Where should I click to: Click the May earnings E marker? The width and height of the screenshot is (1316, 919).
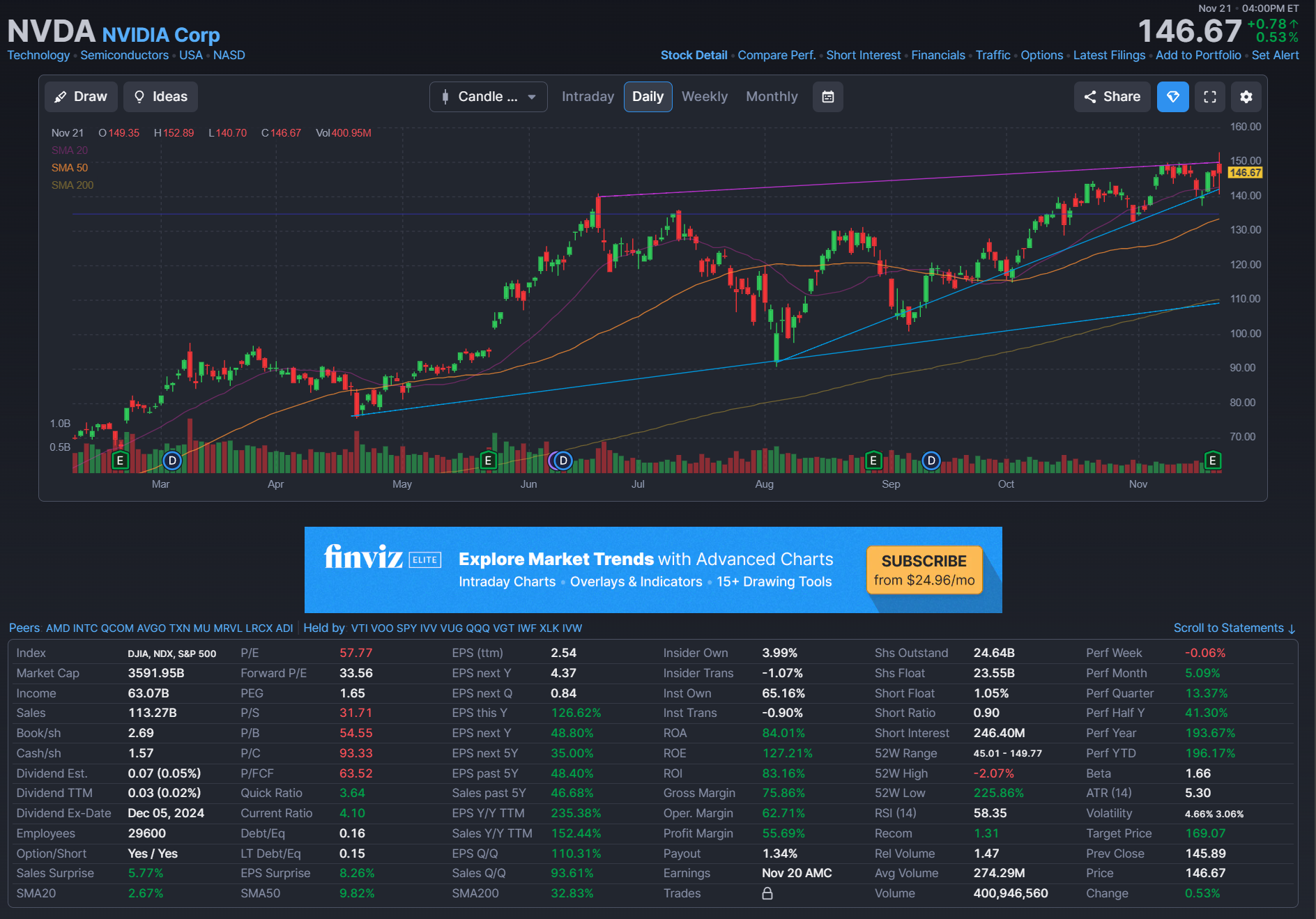pyautogui.click(x=488, y=461)
